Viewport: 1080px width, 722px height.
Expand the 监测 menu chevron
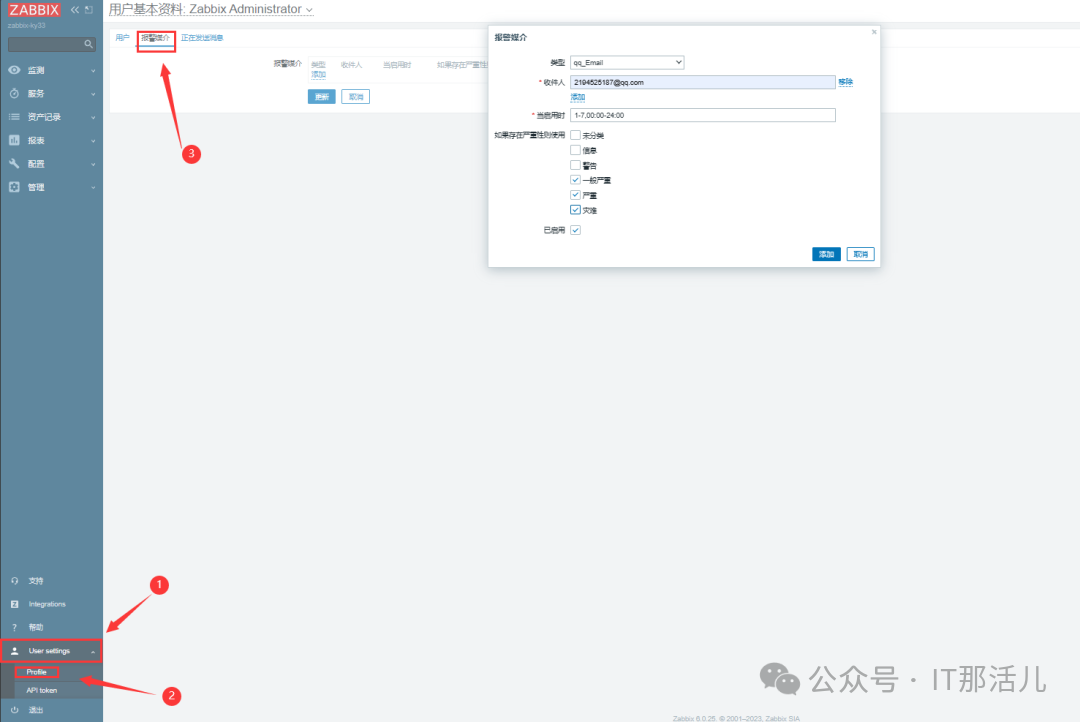tap(93, 71)
